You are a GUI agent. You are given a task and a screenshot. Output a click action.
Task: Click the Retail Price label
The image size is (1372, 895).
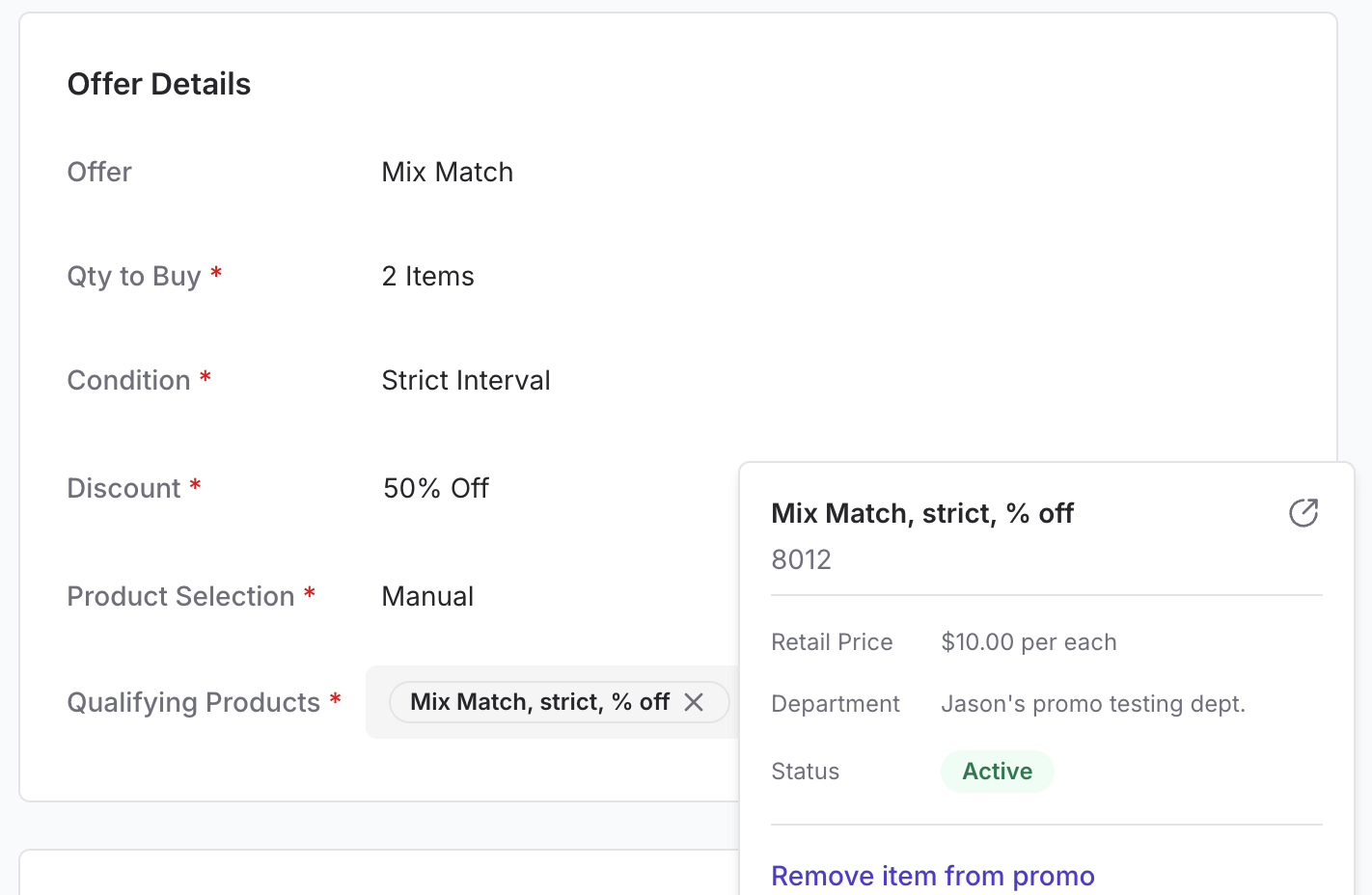(832, 642)
